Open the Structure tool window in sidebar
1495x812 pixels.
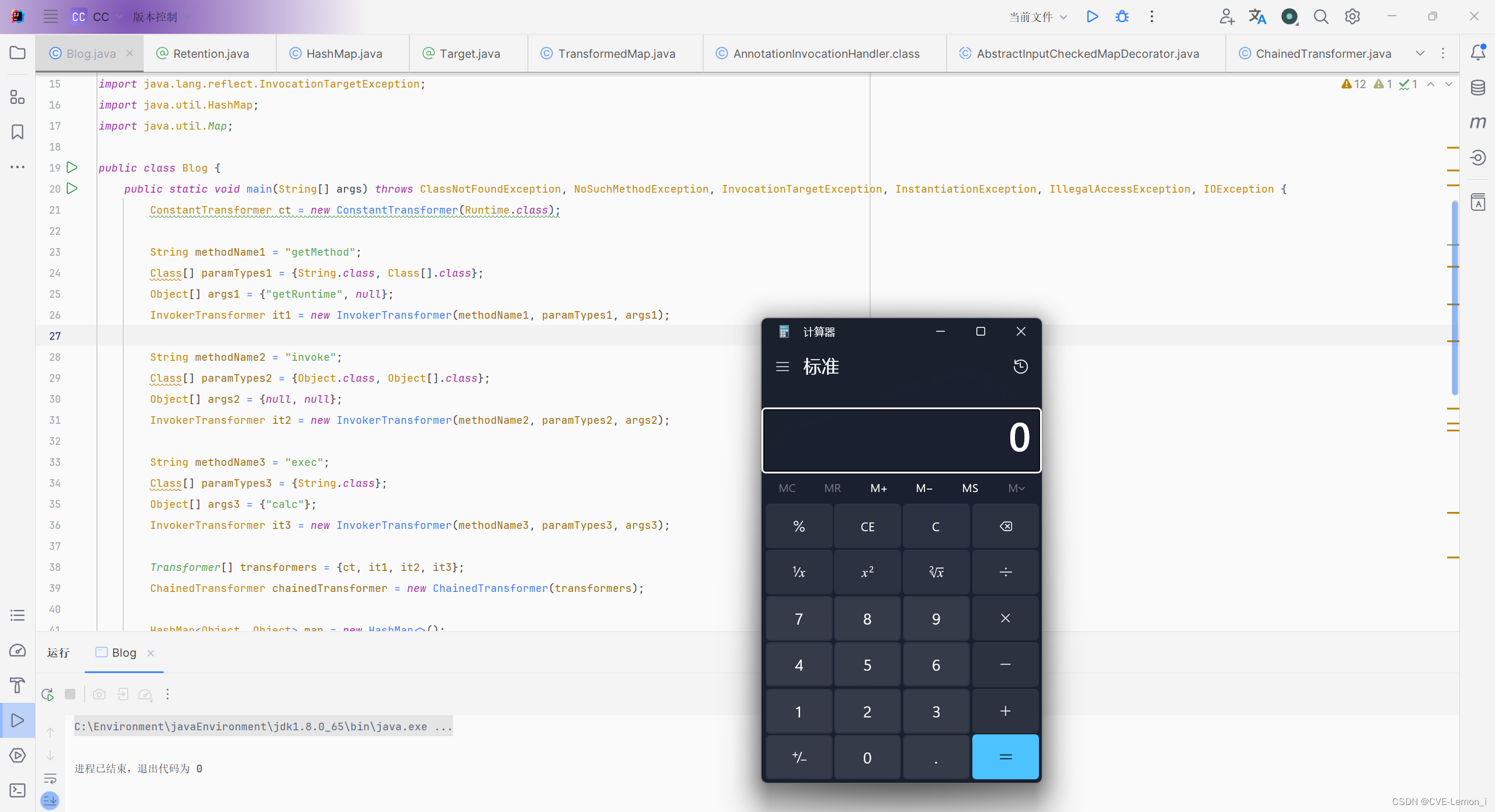pyautogui.click(x=18, y=97)
